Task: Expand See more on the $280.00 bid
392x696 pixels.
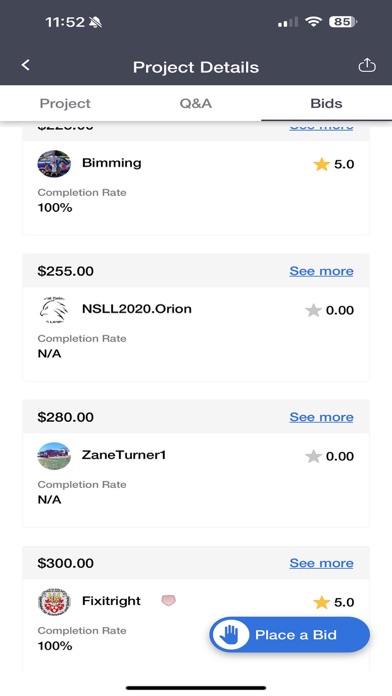Action: click(x=321, y=417)
